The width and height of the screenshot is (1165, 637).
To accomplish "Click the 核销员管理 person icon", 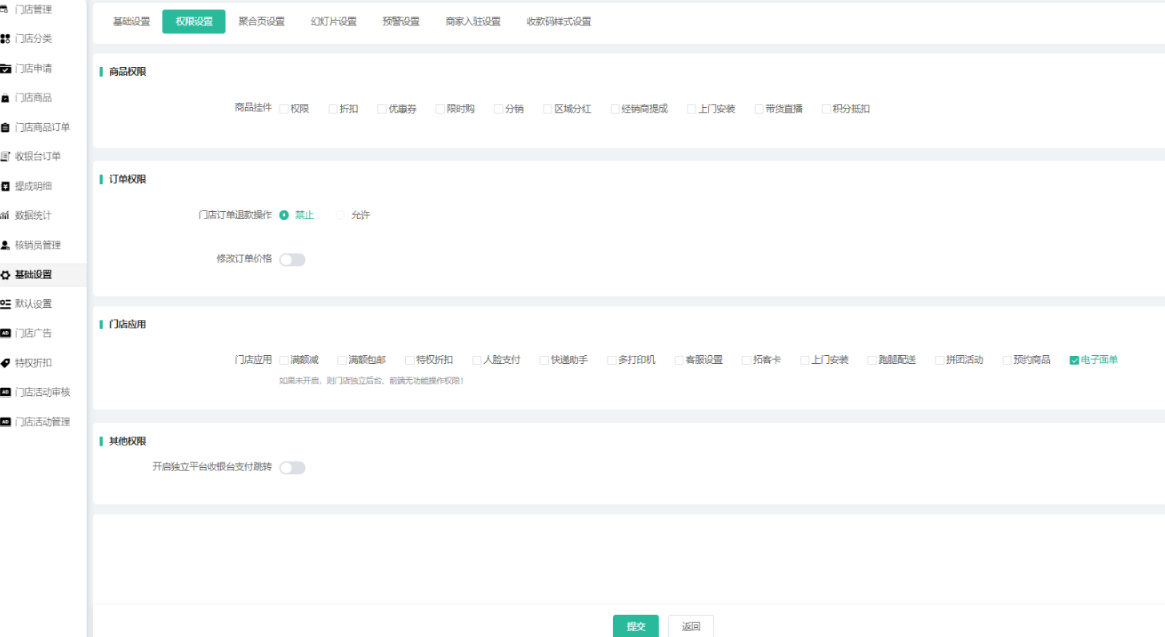I will (x=6, y=245).
